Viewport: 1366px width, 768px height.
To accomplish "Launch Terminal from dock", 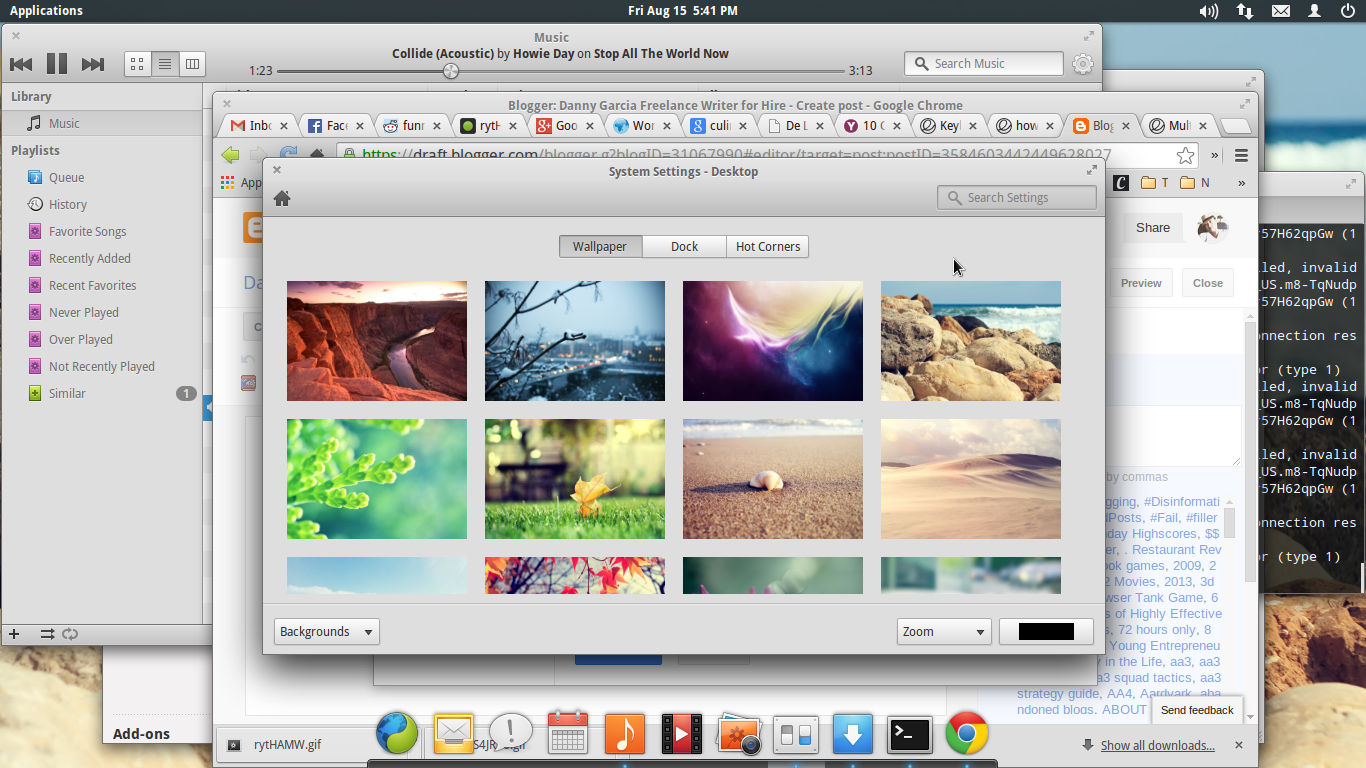I will pyautogui.click(x=910, y=735).
